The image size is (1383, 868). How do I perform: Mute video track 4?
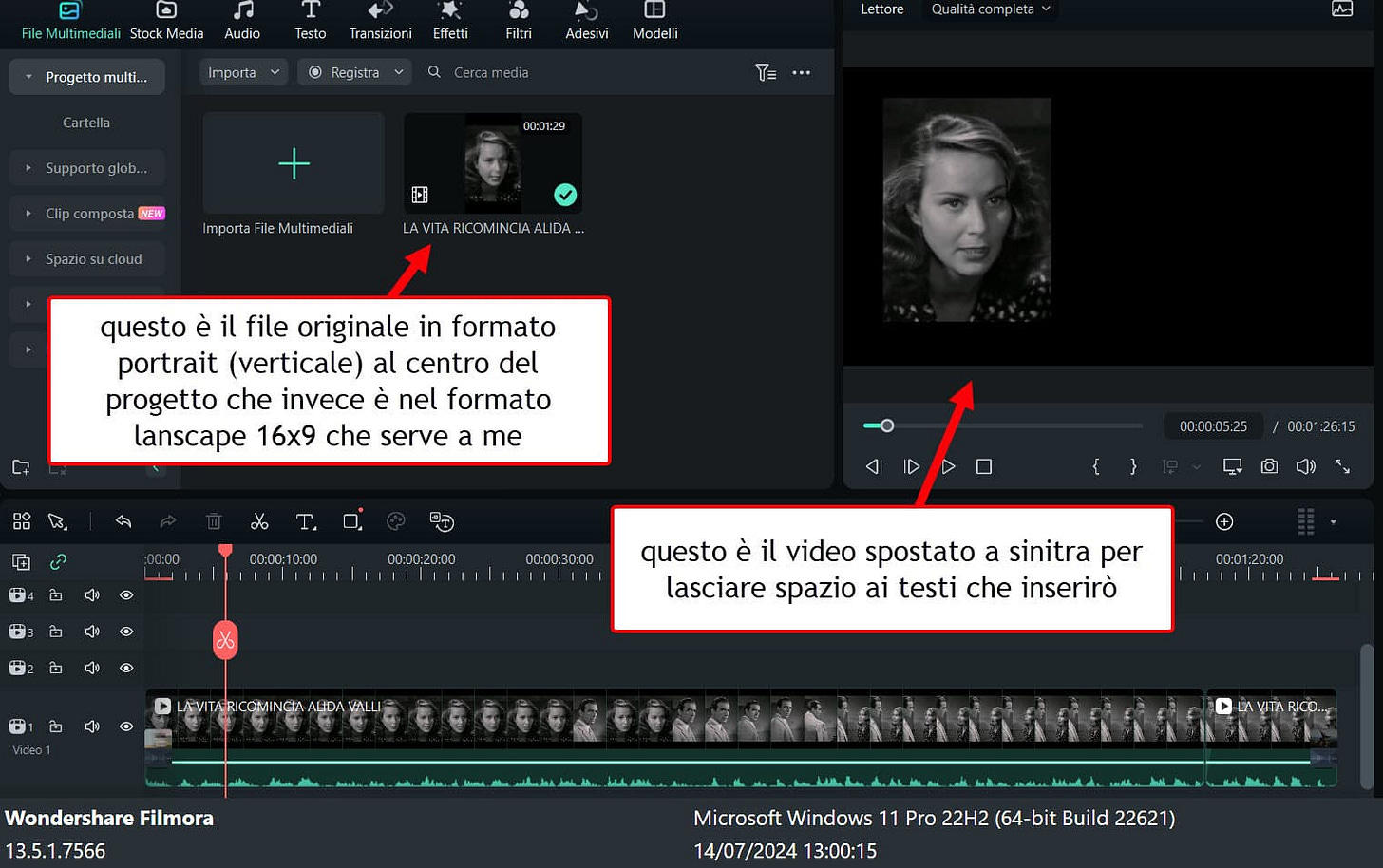(x=92, y=595)
